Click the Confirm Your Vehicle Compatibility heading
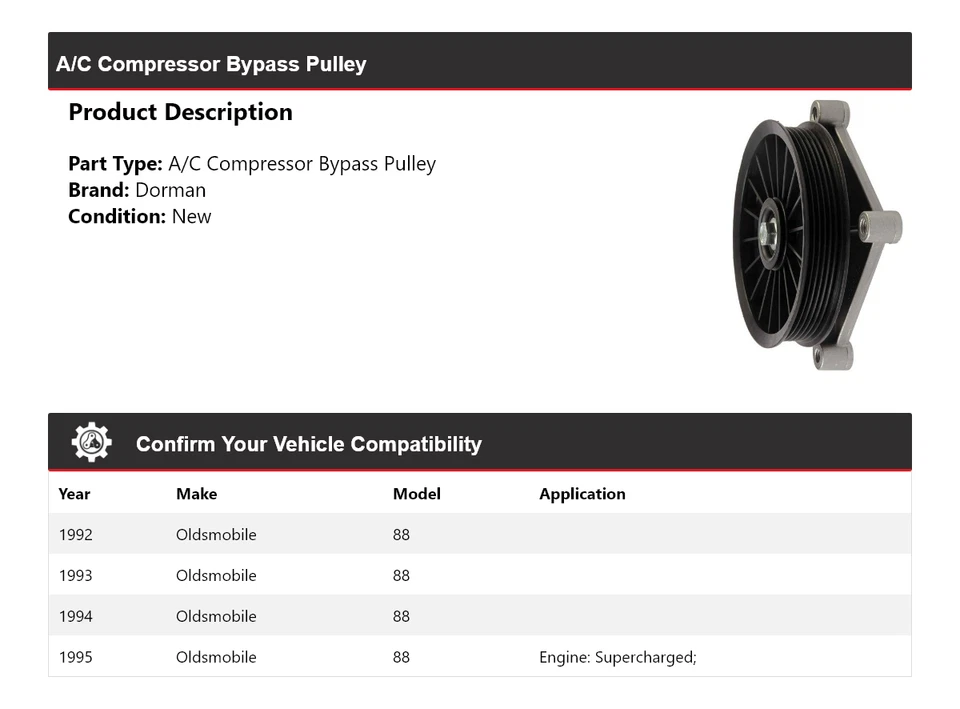Viewport: 960px width, 709px height. (x=308, y=444)
